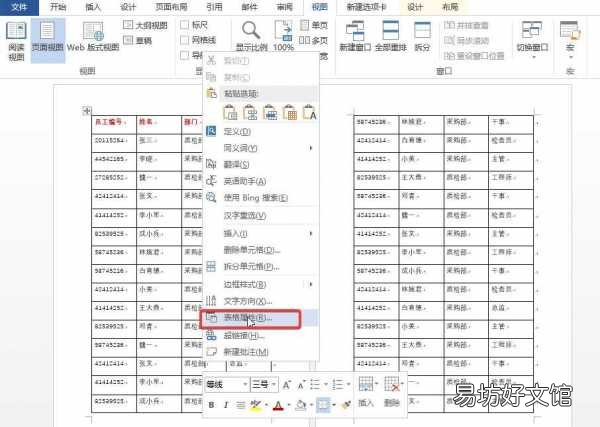Toggle bold in mini toolbar
This screenshot has height=427, width=600.
tap(211, 405)
